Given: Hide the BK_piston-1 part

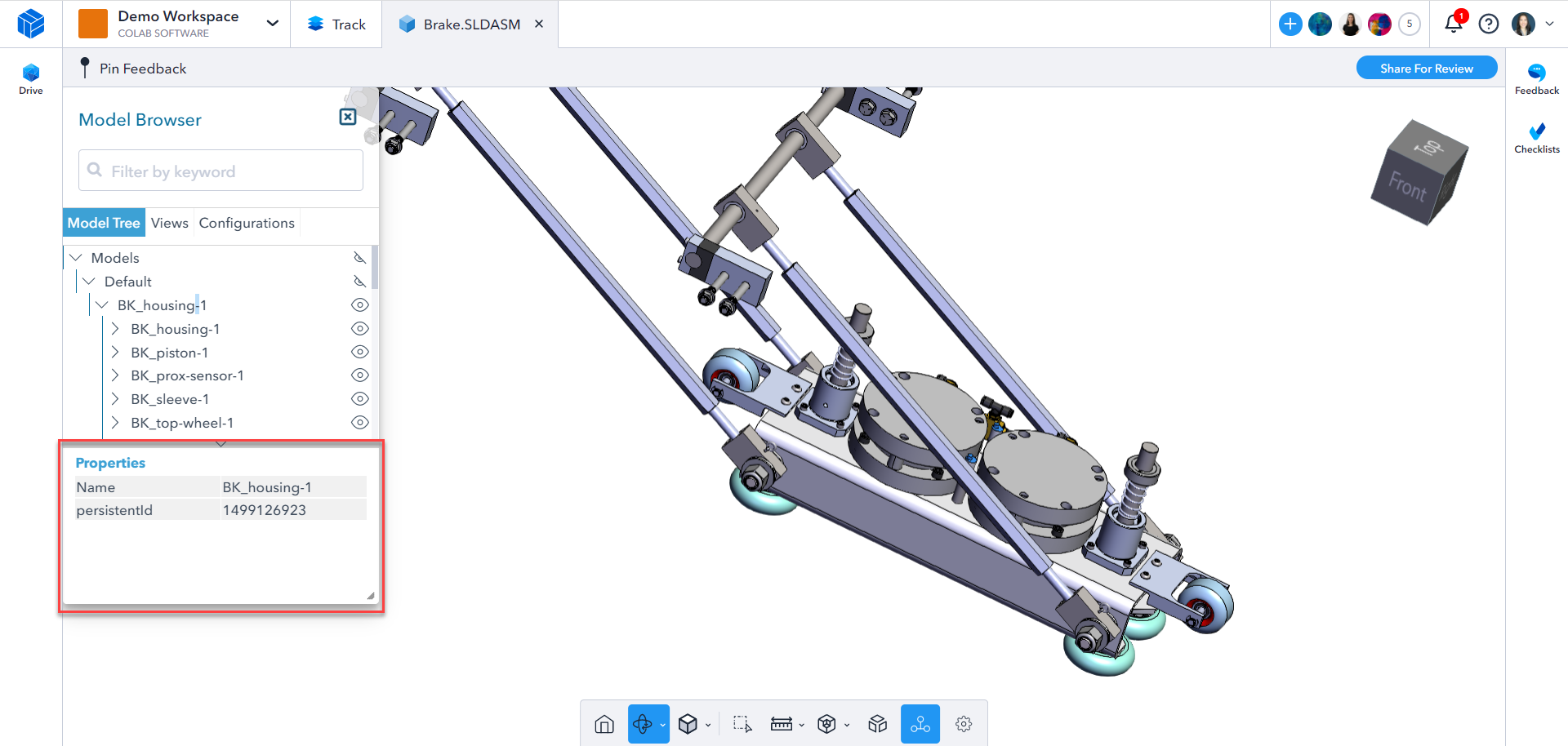Looking at the screenshot, I should click(x=360, y=353).
